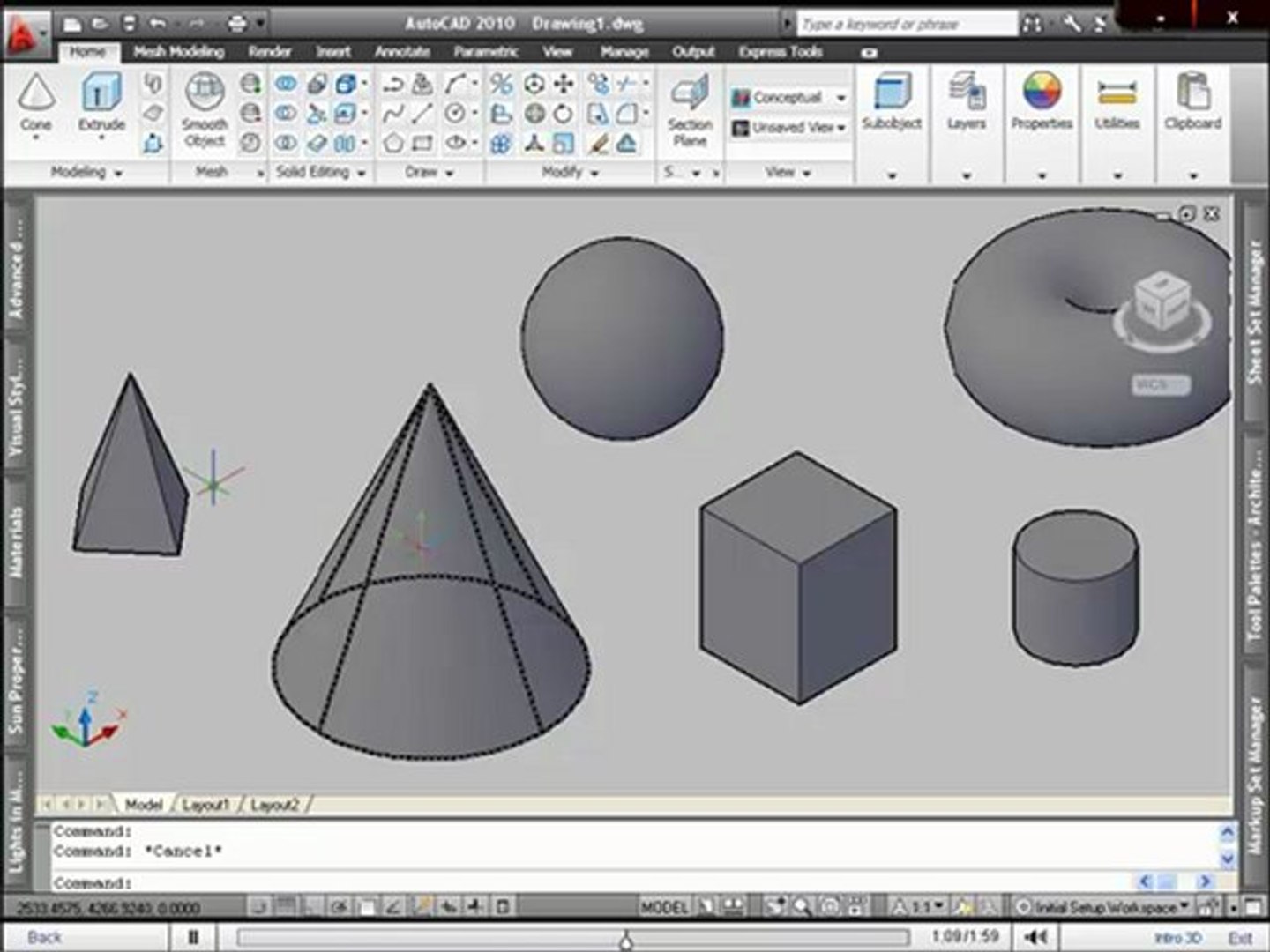Switch to the Layout1 tab
The width and height of the screenshot is (1270, 952).
click(x=206, y=805)
